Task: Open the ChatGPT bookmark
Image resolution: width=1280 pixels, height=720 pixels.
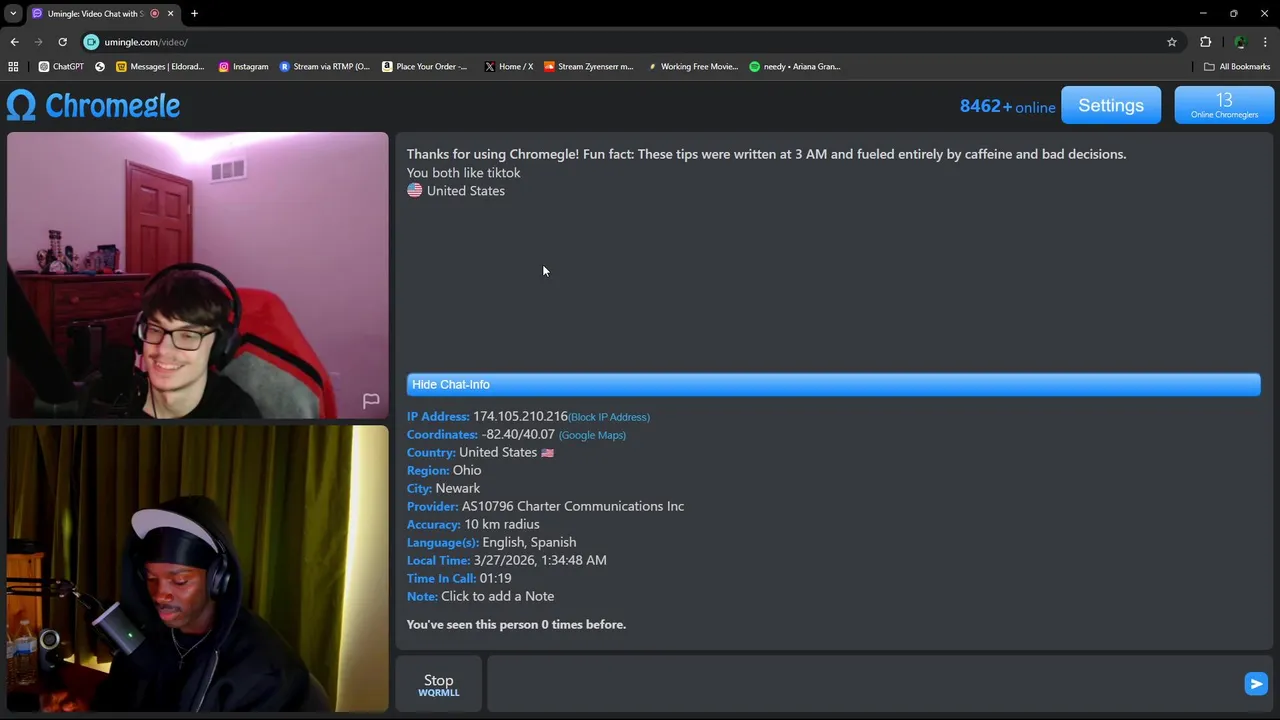Action: 61,66
